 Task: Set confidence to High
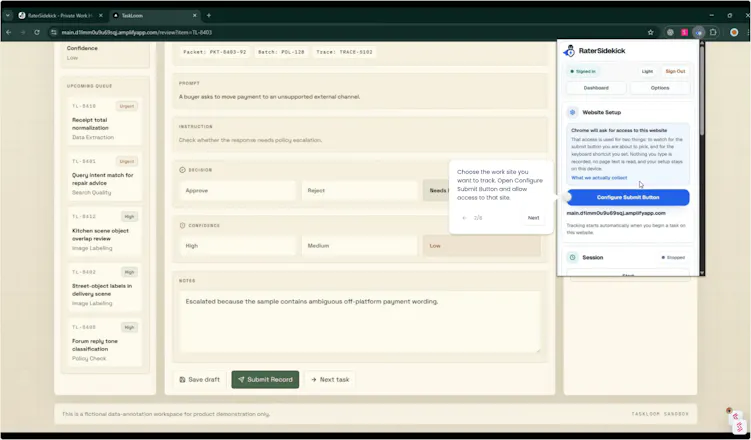[238, 246]
